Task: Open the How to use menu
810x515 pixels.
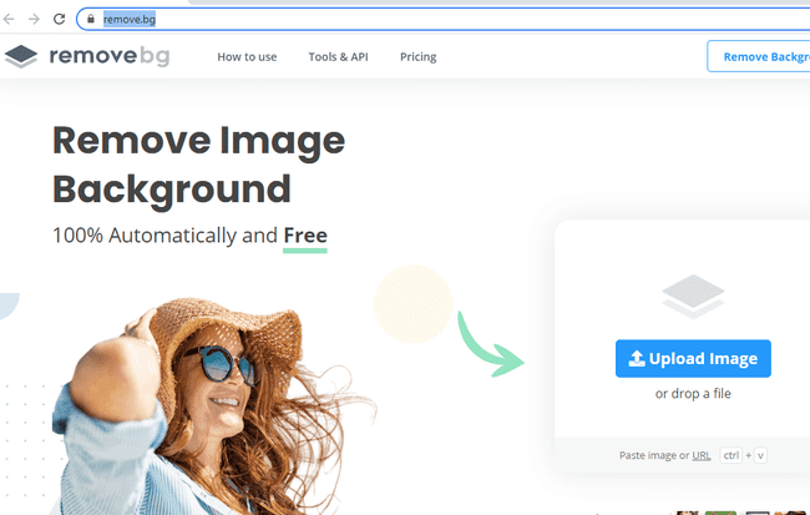Action: pos(247,57)
